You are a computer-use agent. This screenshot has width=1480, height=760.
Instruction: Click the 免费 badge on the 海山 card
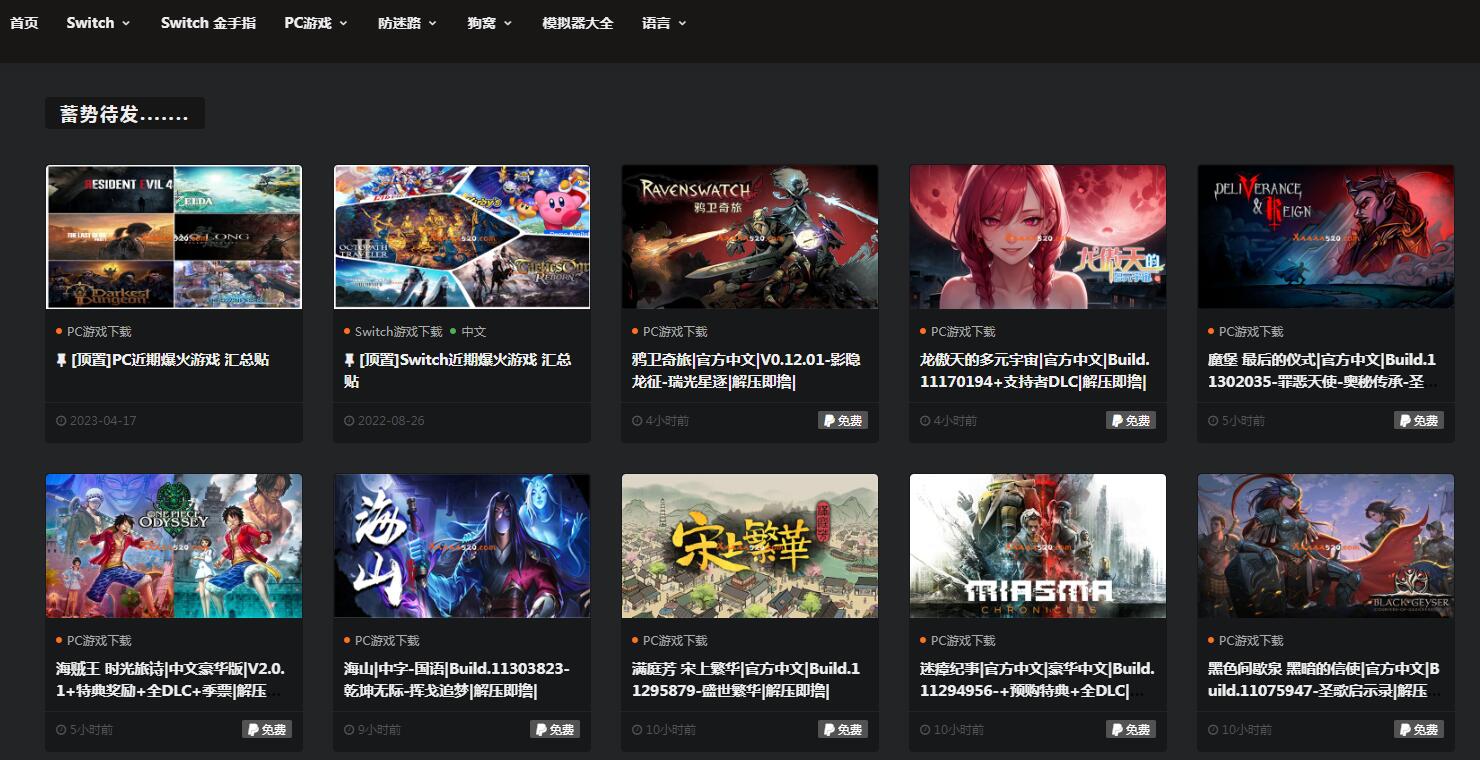coord(555,730)
